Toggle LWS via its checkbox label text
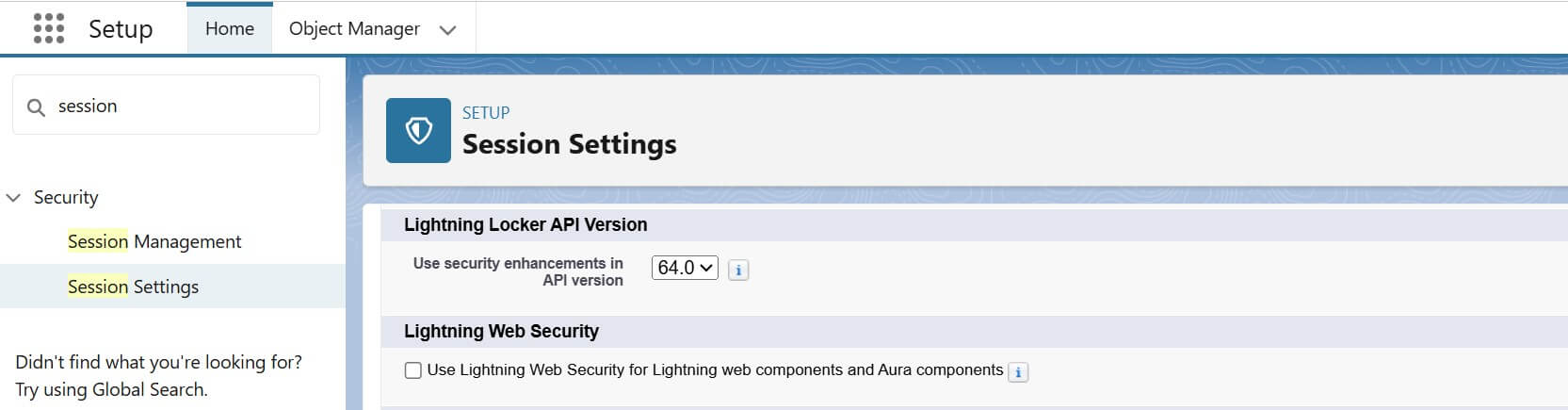Image resolution: width=1568 pixels, height=410 pixels. click(x=715, y=369)
